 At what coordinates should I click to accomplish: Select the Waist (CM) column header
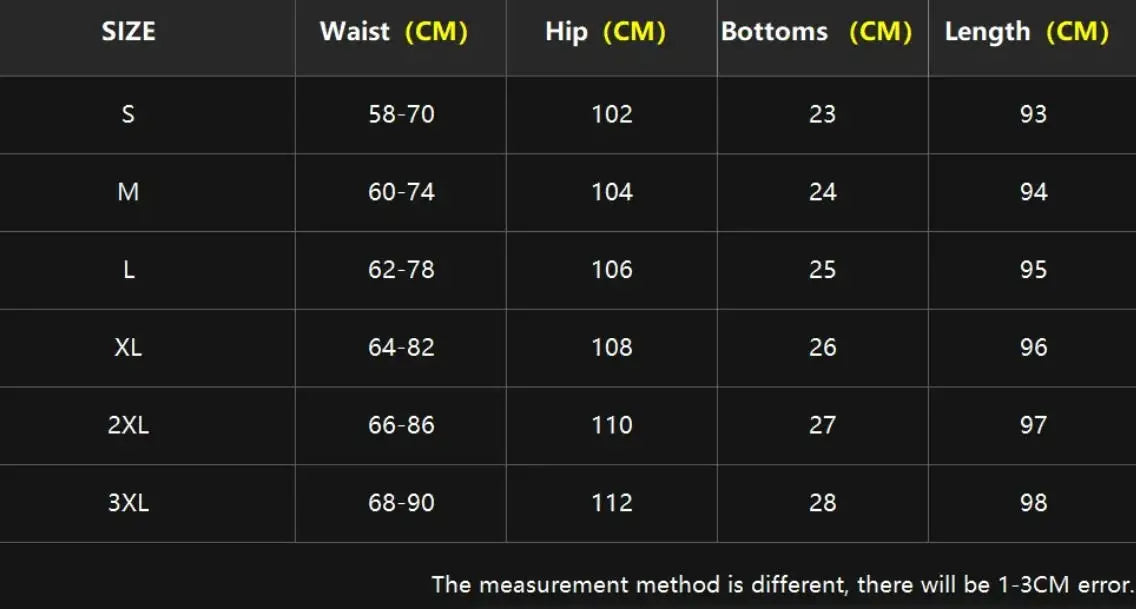[x=394, y=32]
